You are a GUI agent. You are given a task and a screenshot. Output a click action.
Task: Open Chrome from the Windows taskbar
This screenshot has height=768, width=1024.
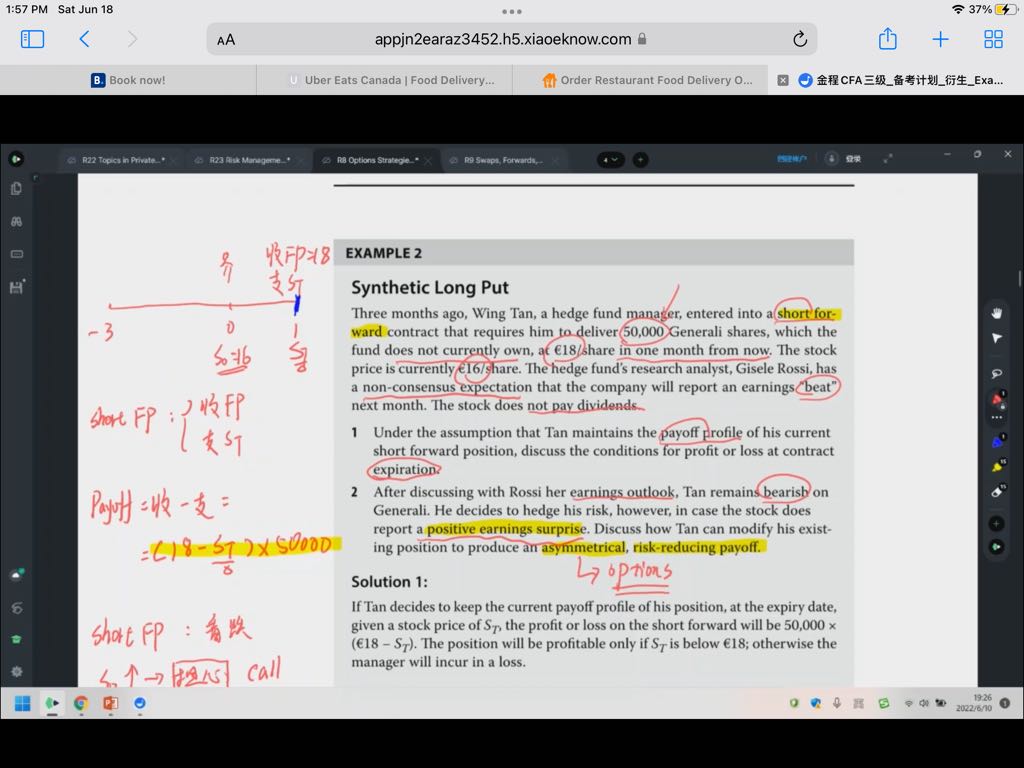[81, 703]
